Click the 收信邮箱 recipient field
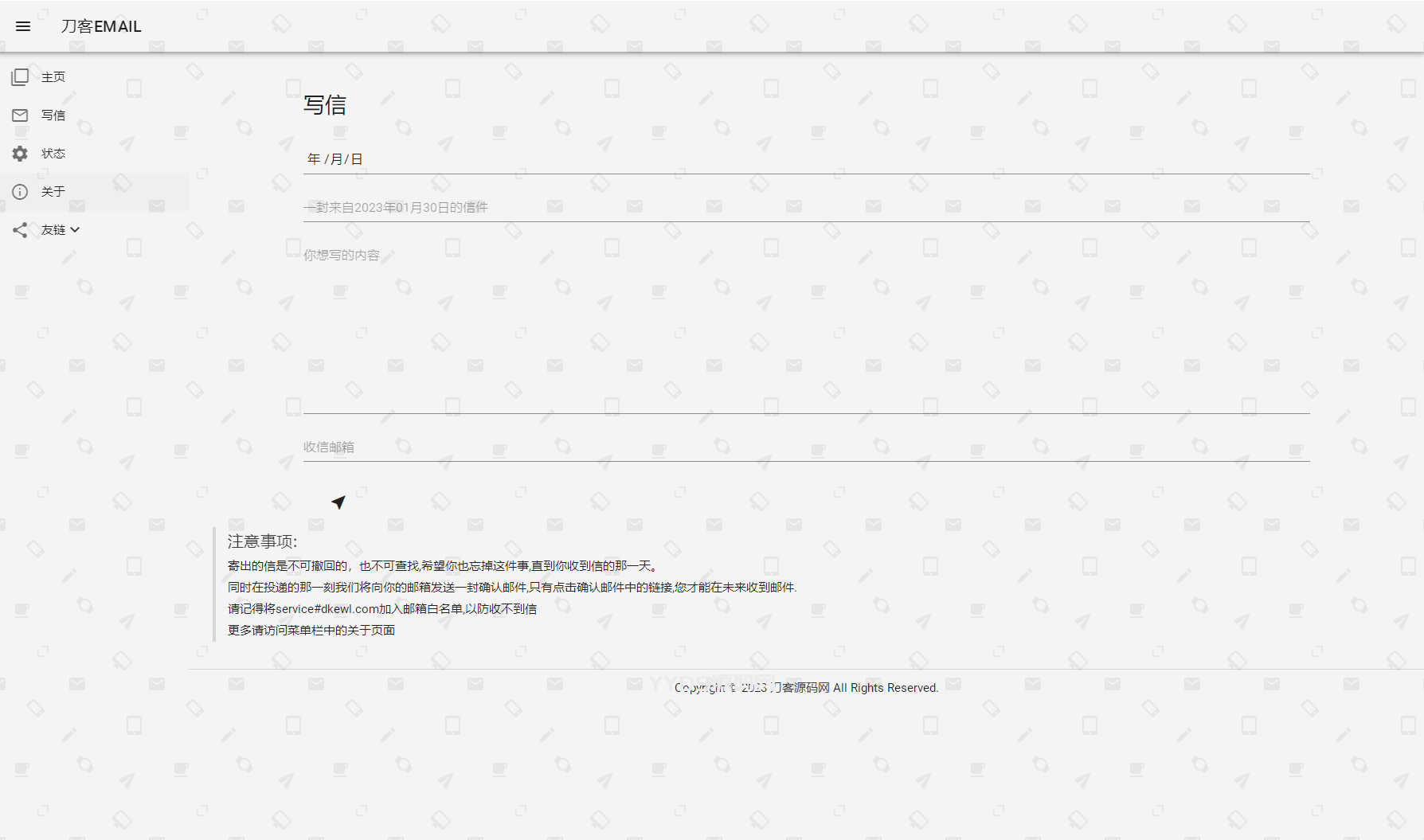 click(x=557, y=447)
